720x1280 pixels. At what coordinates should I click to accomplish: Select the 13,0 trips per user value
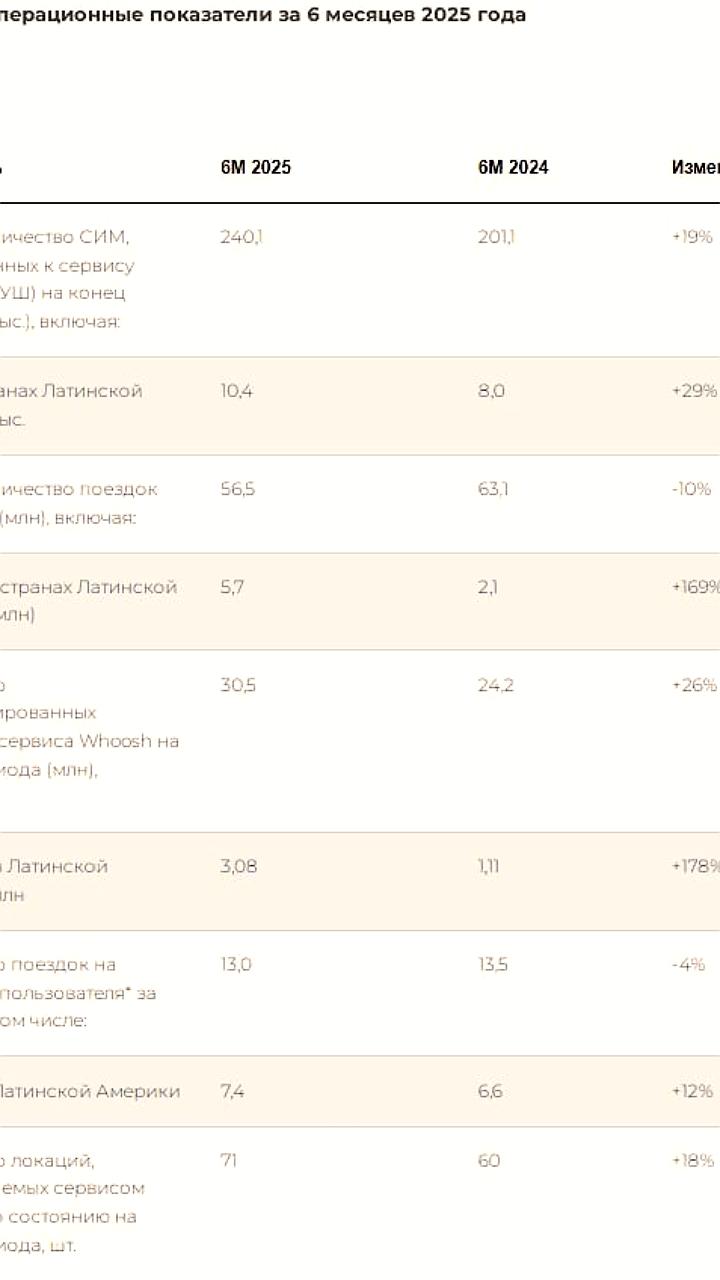[x=236, y=964]
